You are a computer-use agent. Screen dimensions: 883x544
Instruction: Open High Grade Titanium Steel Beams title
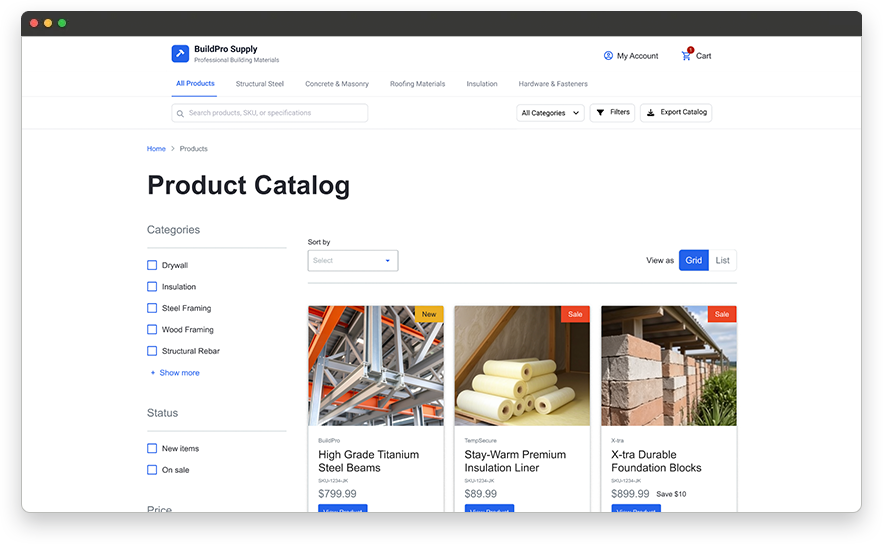(x=368, y=461)
